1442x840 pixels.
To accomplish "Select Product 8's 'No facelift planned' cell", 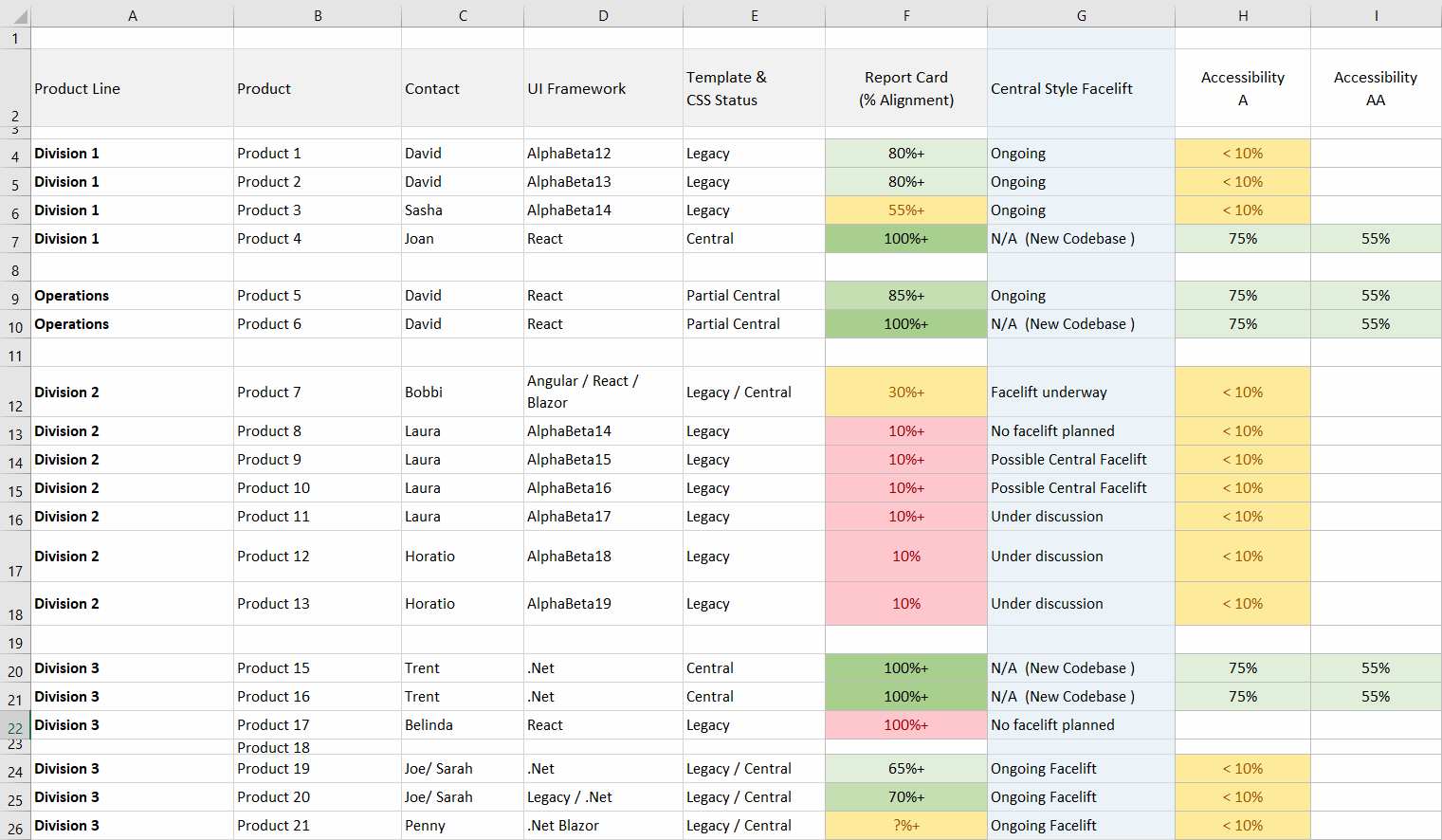I will (1081, 431).
